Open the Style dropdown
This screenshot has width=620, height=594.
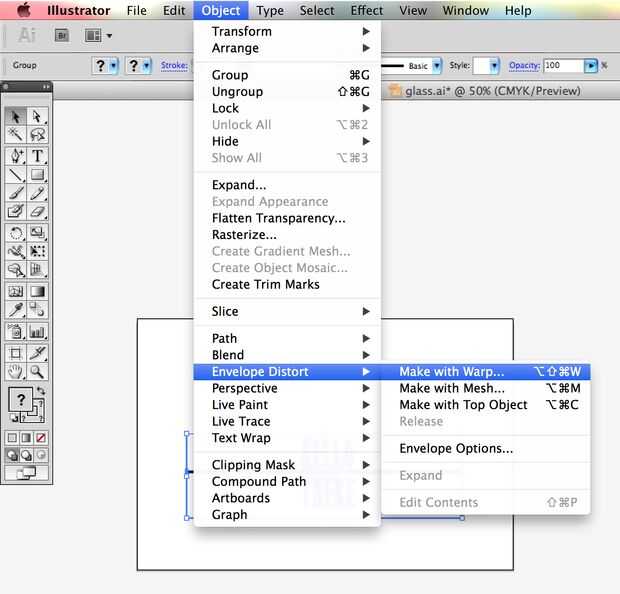(494, 65)
